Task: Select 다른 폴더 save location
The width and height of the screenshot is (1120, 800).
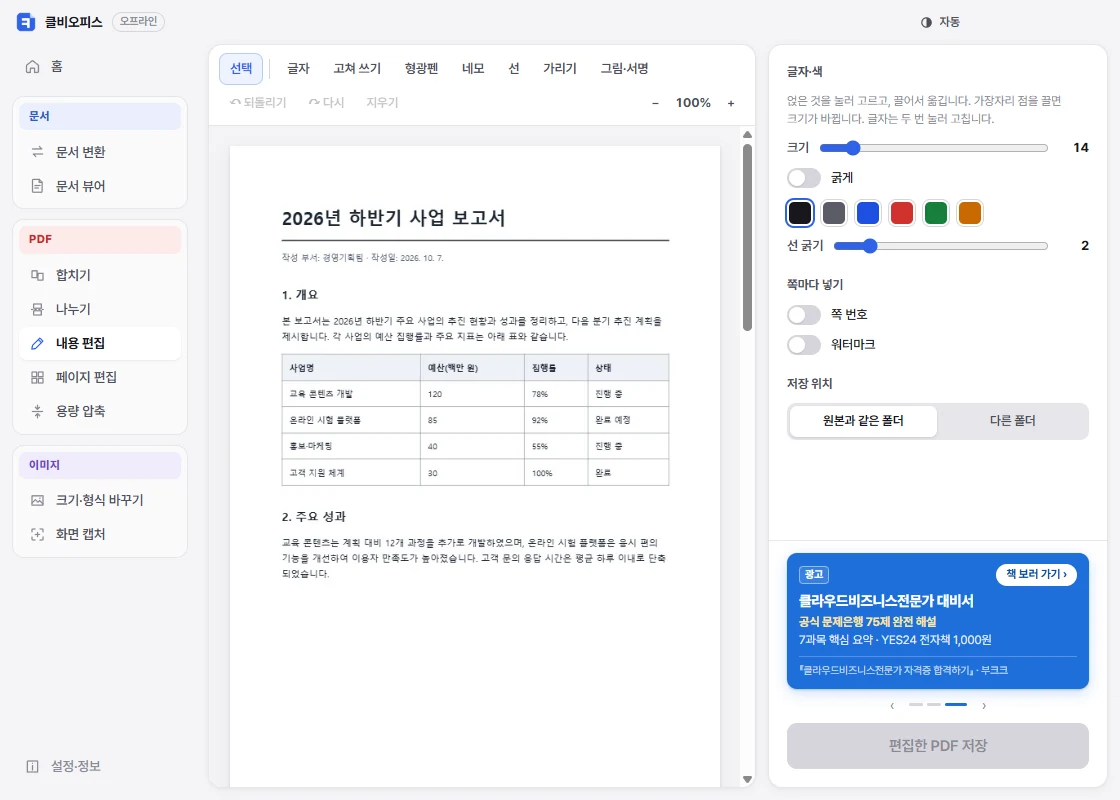Action: 1012,421
